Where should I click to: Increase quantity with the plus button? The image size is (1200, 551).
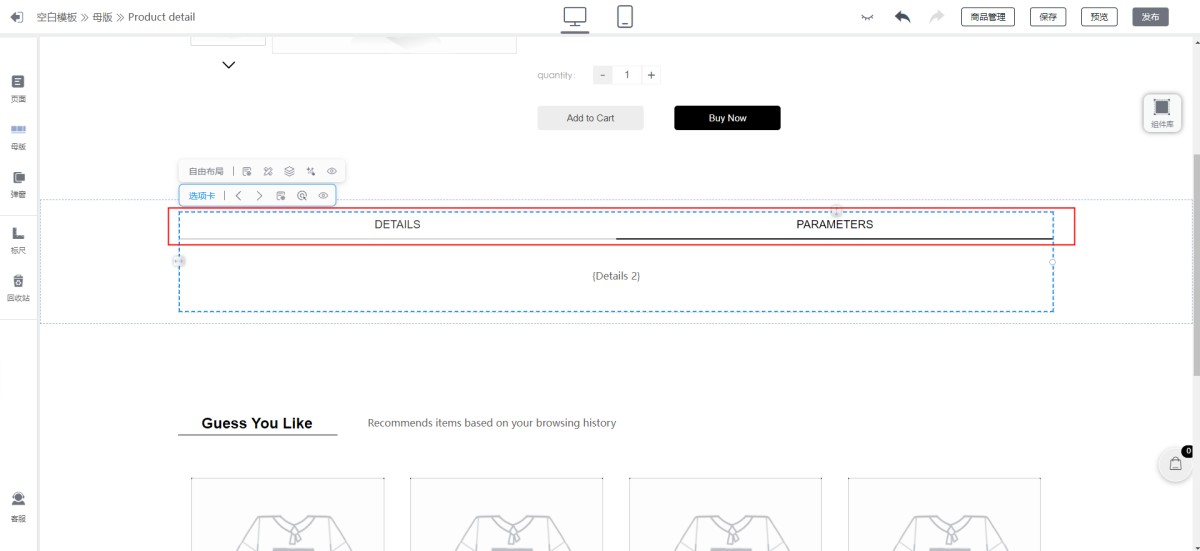(x=651, y=75)
